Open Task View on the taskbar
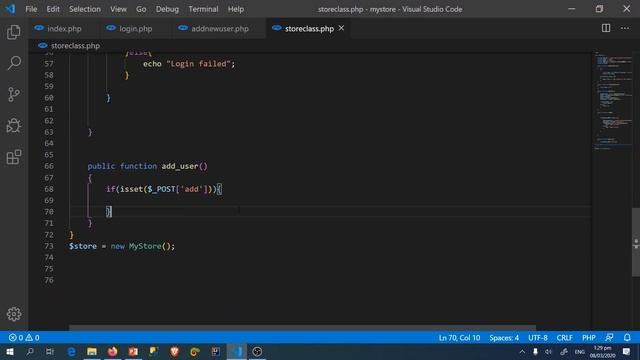Viewport: 640px width, 360px height. pyautogui.click(x=50, y=352)
